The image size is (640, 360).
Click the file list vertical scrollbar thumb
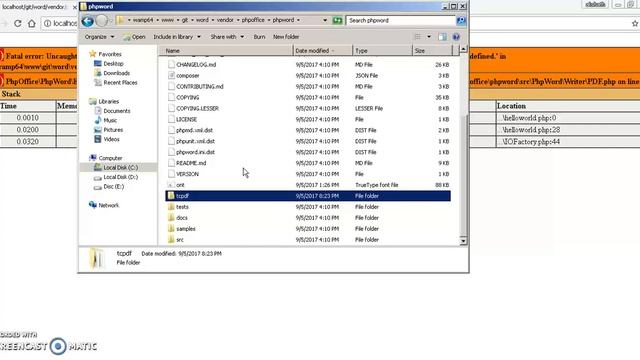click(x=463, y=175)
